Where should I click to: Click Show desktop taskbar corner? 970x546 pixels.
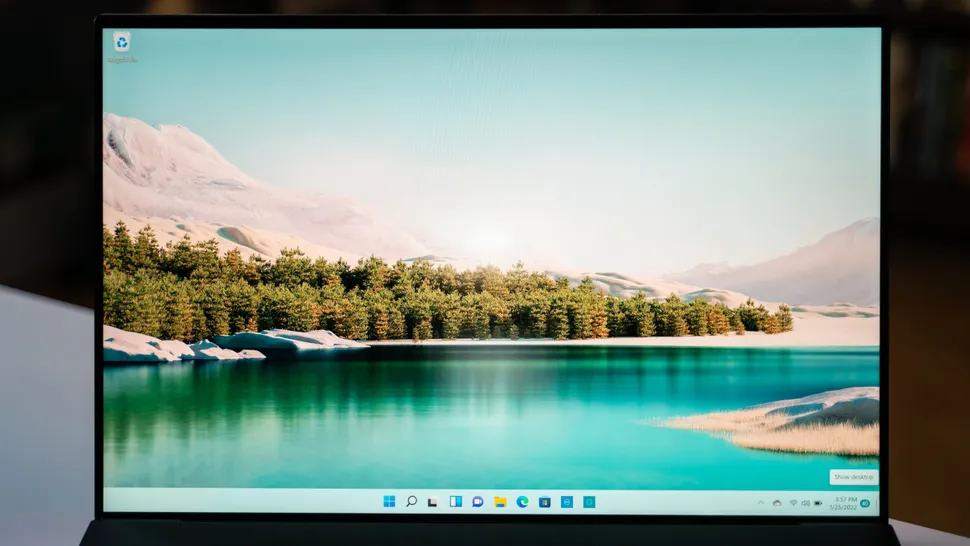click(877, 503)
